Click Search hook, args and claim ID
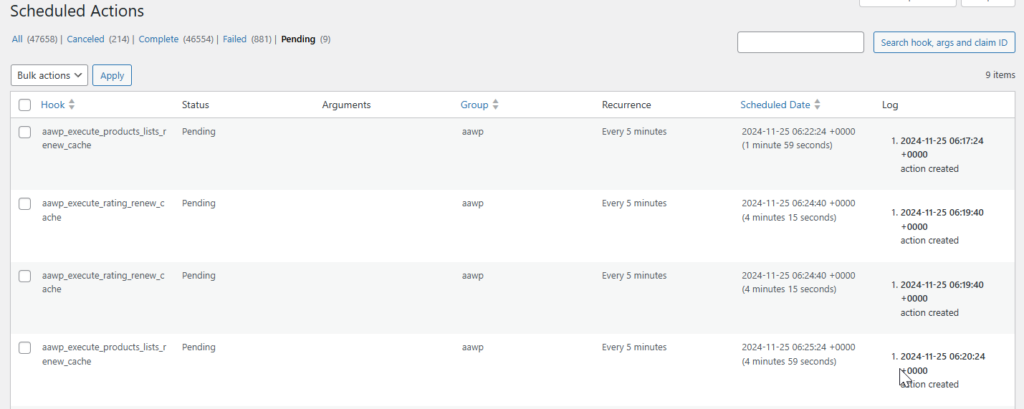The width and height of the screenshot is (1024, 409). point(944,42)
